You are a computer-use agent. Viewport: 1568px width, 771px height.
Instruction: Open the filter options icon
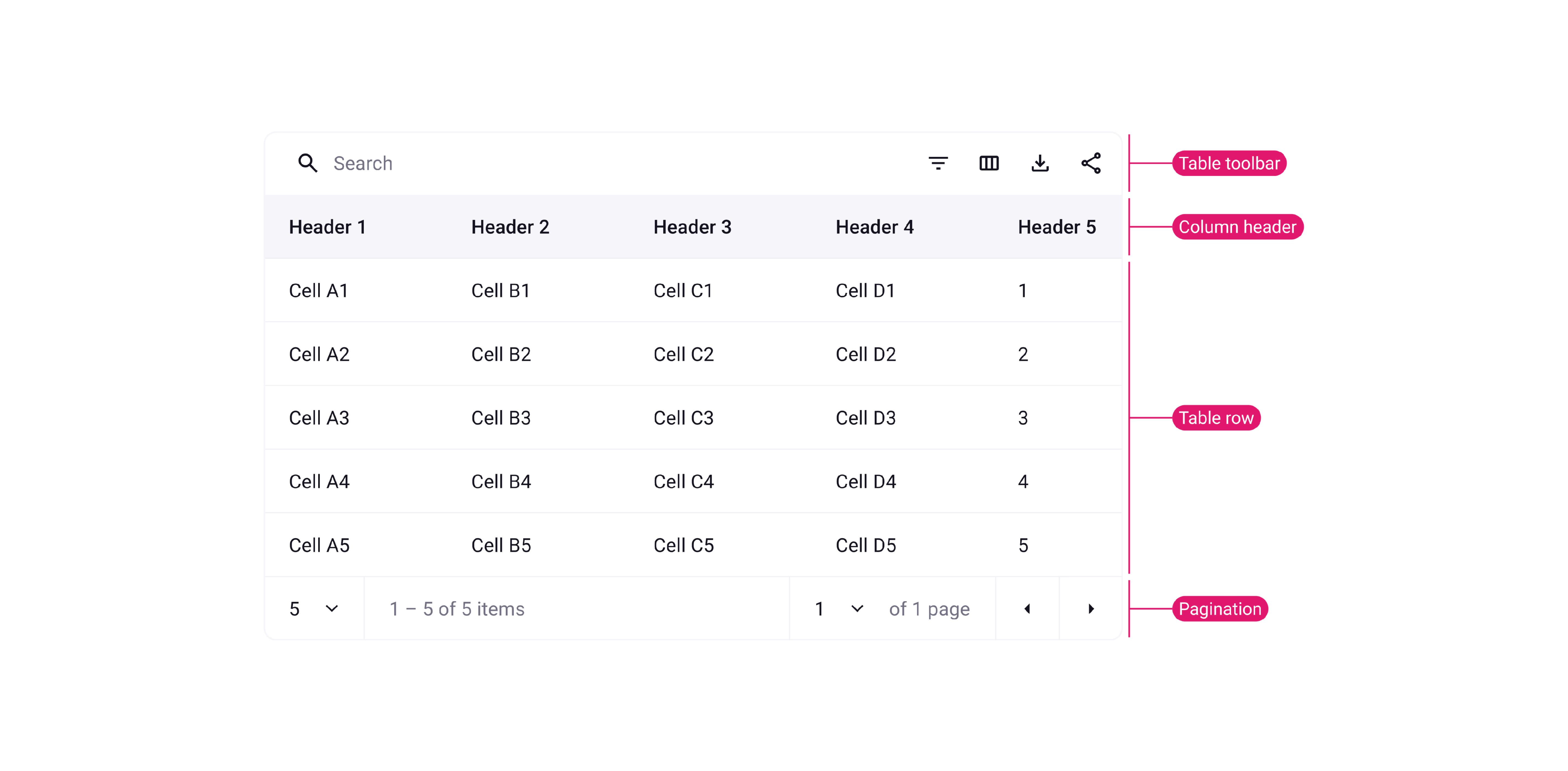coord(938,163)
